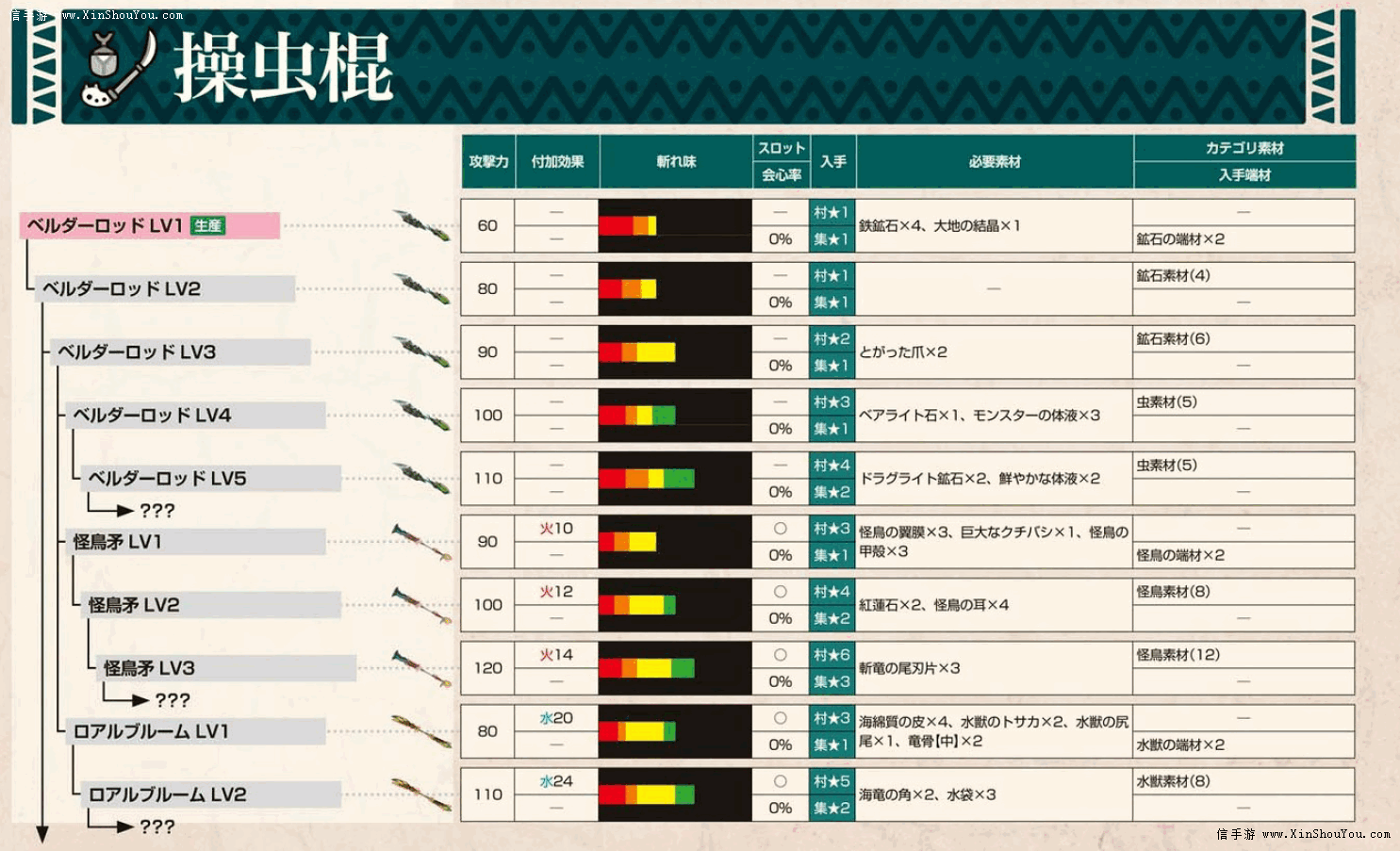The image size is (1400, 851).
Task: Click the 付加効果 column header
Action: (x=557, y=162)
